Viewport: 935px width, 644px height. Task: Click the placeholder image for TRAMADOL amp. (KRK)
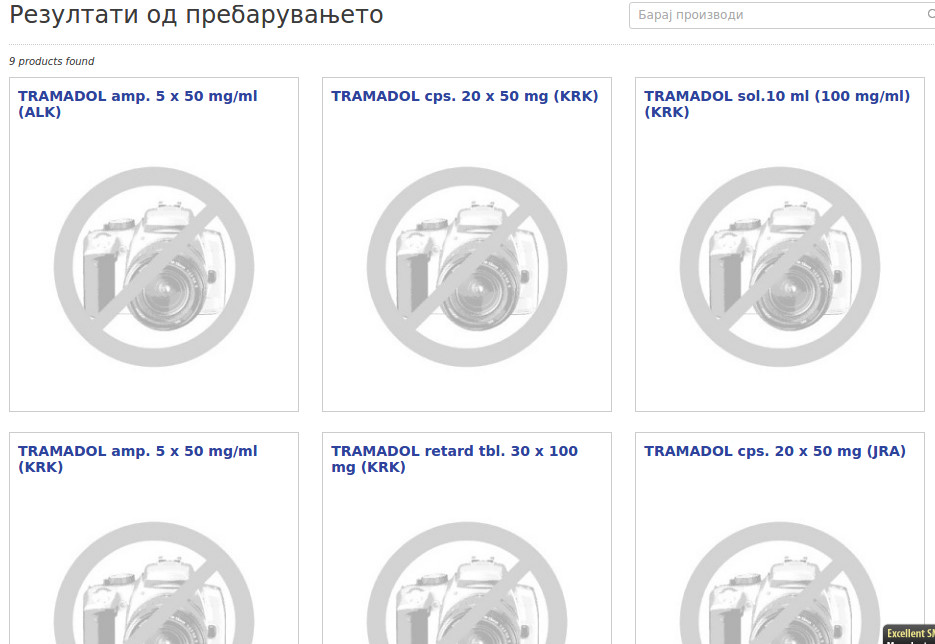[154, 583]
